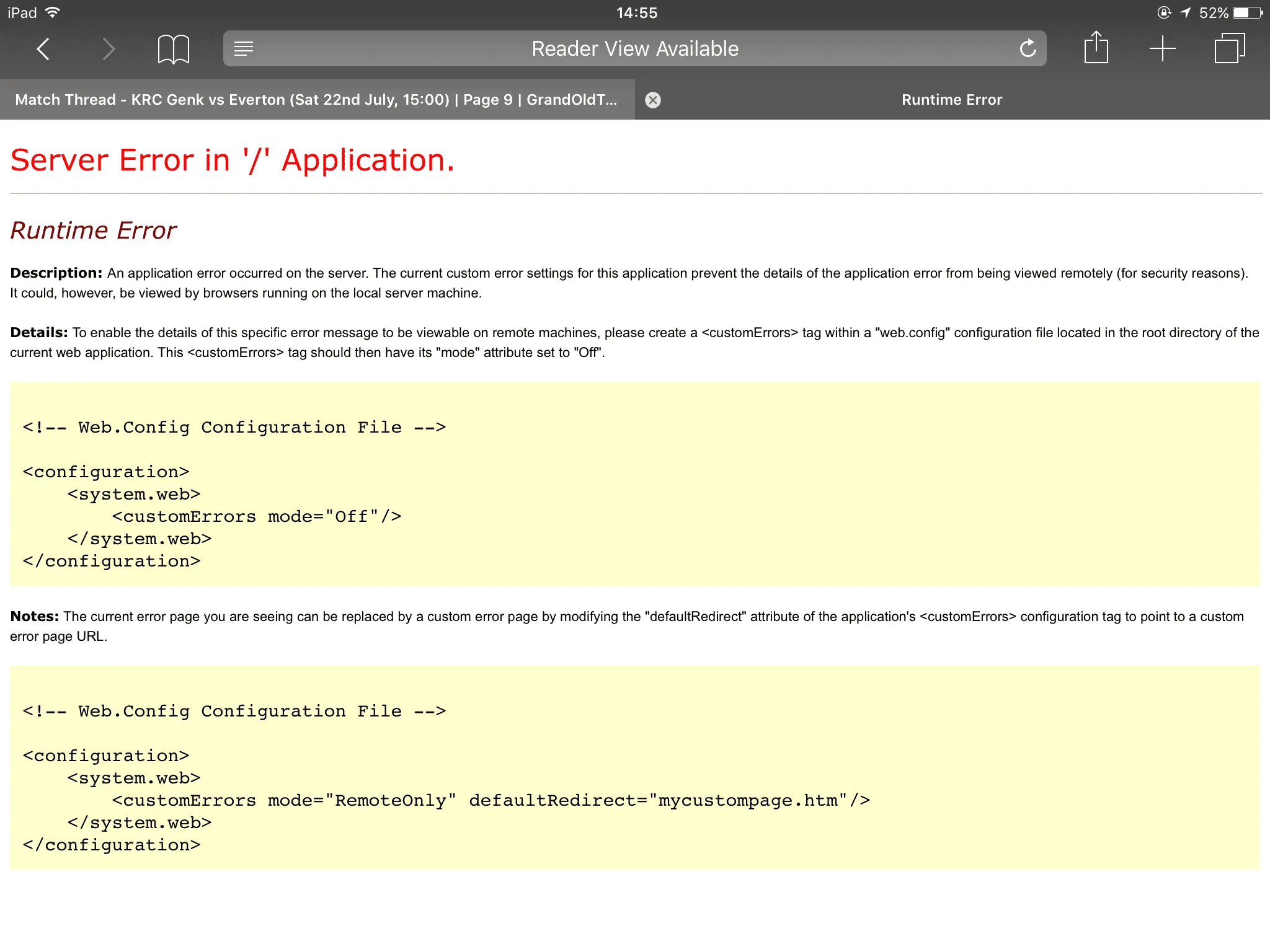Tap the orientation lock status icon
Viewport: 1270px width, 952px height.
pyautogui.click(x=1164, y=12)
